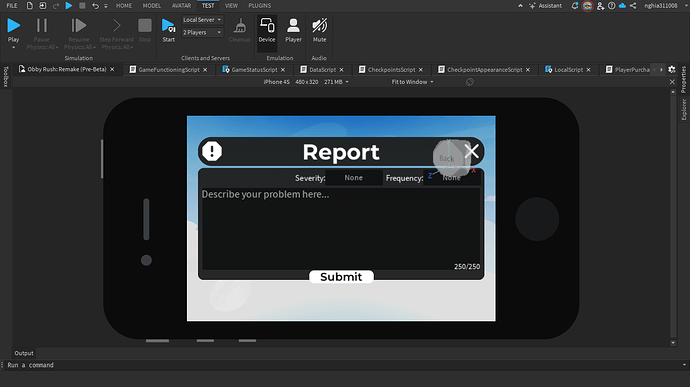Viewport: 690px width, 387px height.
Task: Open the quick-access customize dropdown
Action: coord(106,6)
